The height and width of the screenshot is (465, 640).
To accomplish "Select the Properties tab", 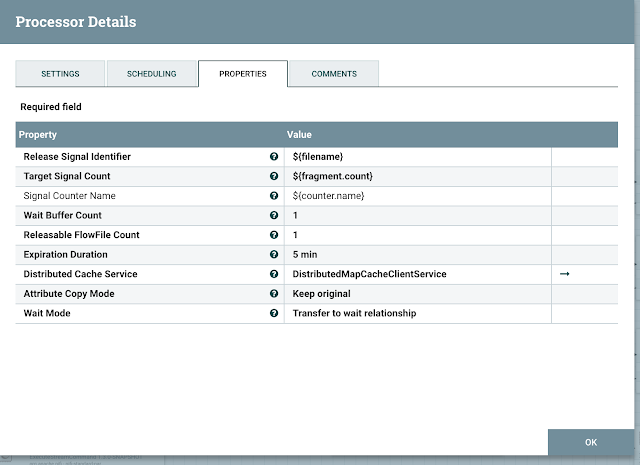I will point(243,73).
